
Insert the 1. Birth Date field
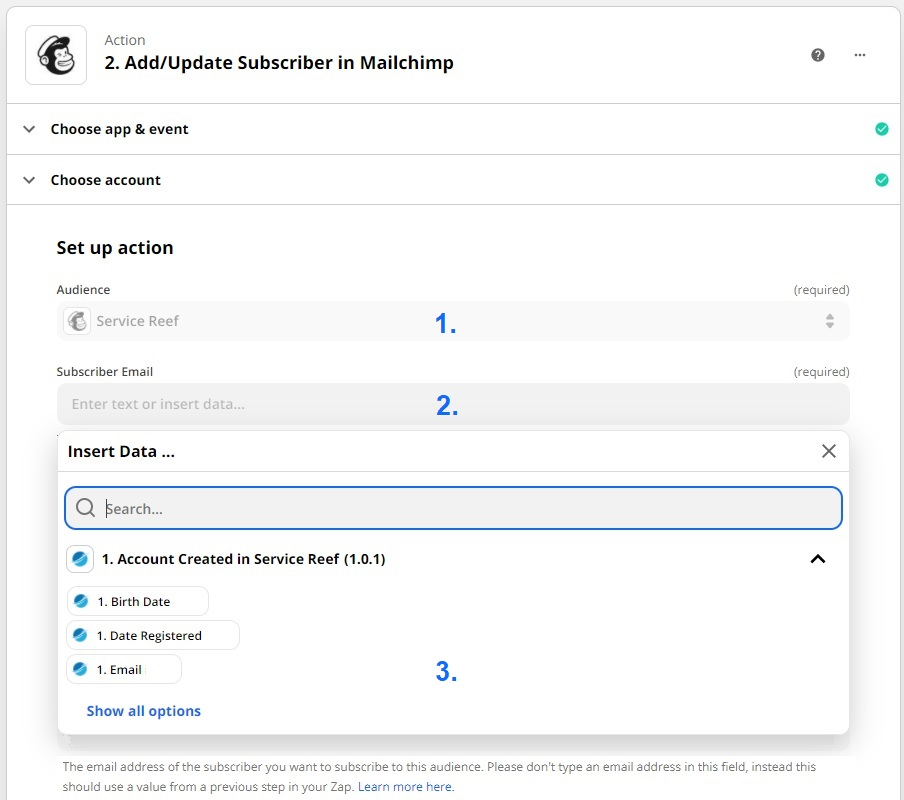pos(138,601)
